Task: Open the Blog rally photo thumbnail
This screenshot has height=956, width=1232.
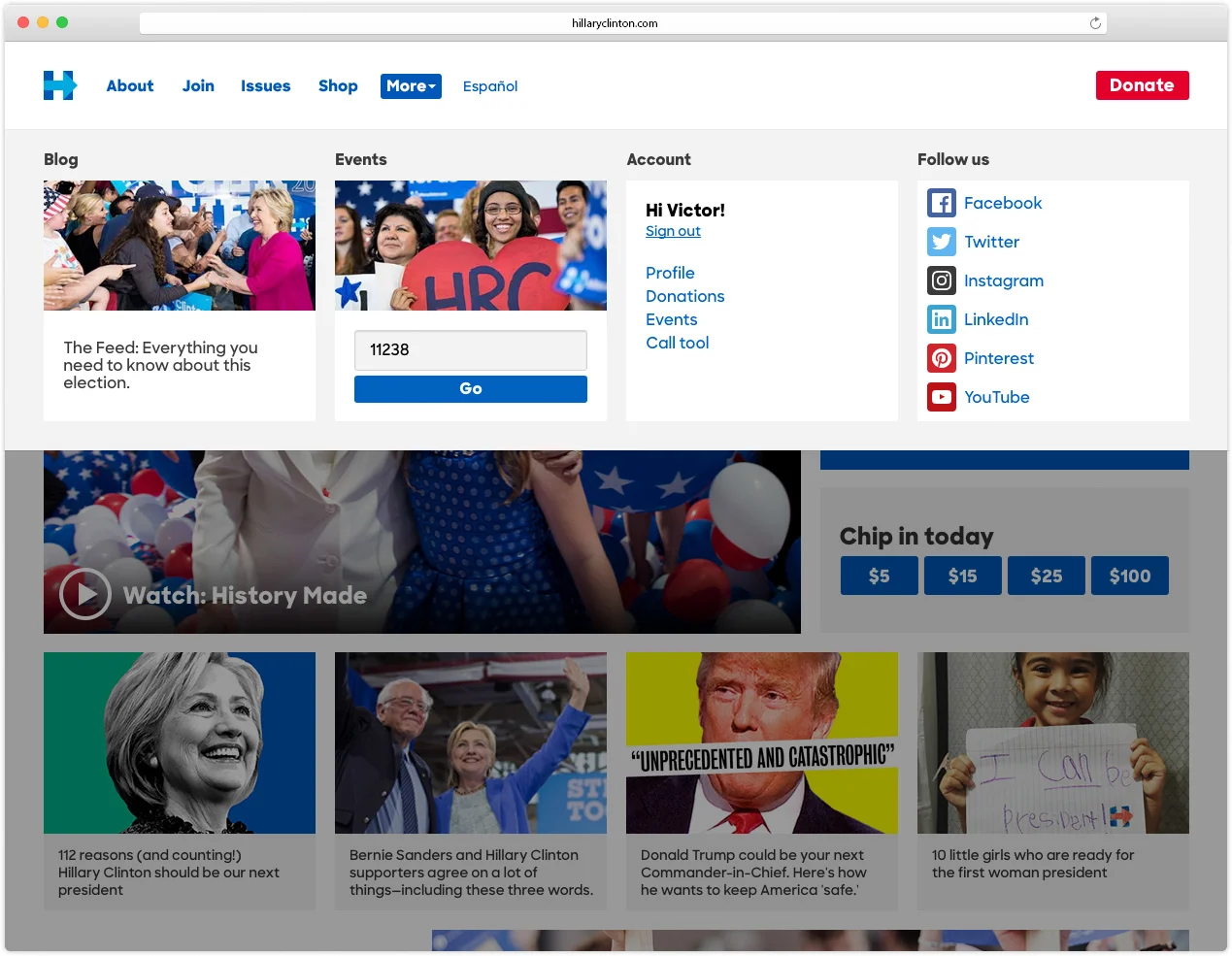Action: pyautogui.click(x=180, y=246)
